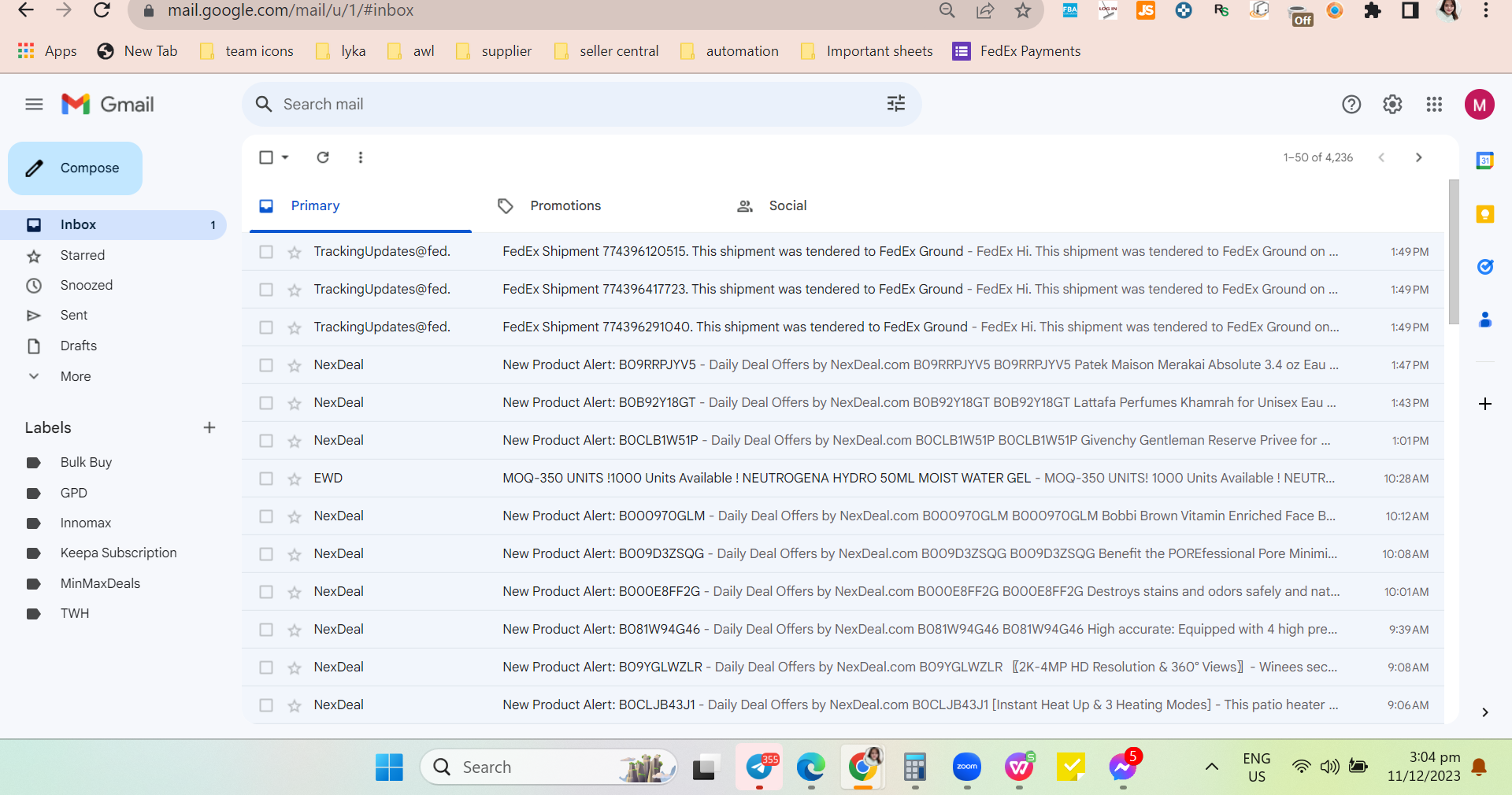Select NexDeal B0CLB1W51P email checkbox
Screen dimensions: 1512x795
(x=266, y=441)
